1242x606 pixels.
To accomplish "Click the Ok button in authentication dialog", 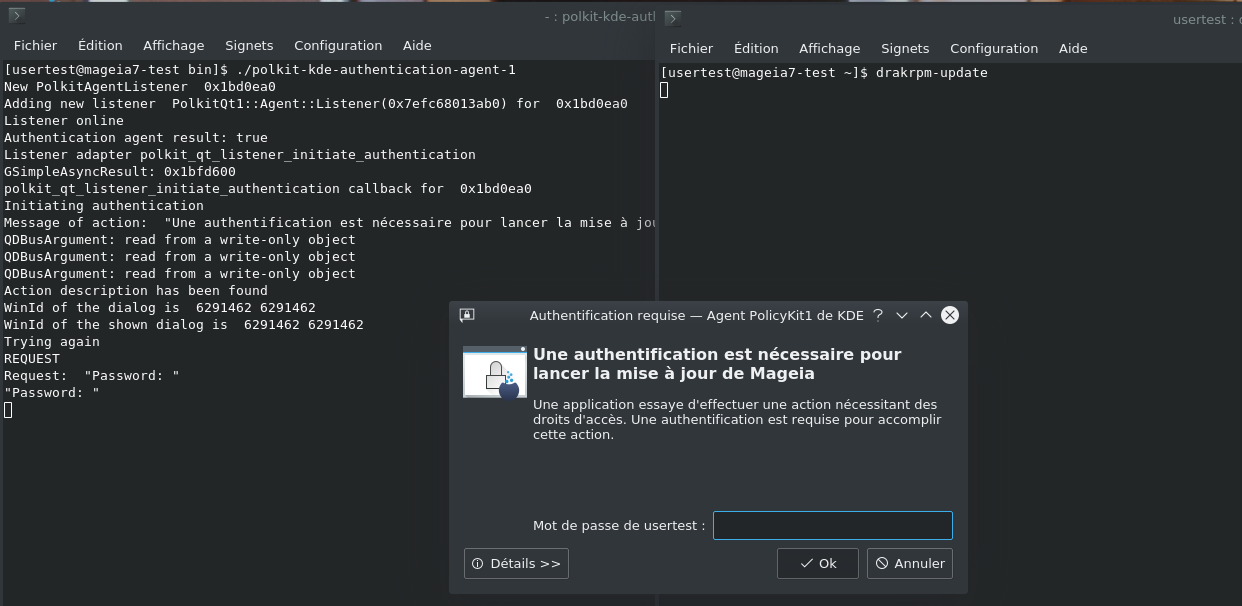I will 818,563.
